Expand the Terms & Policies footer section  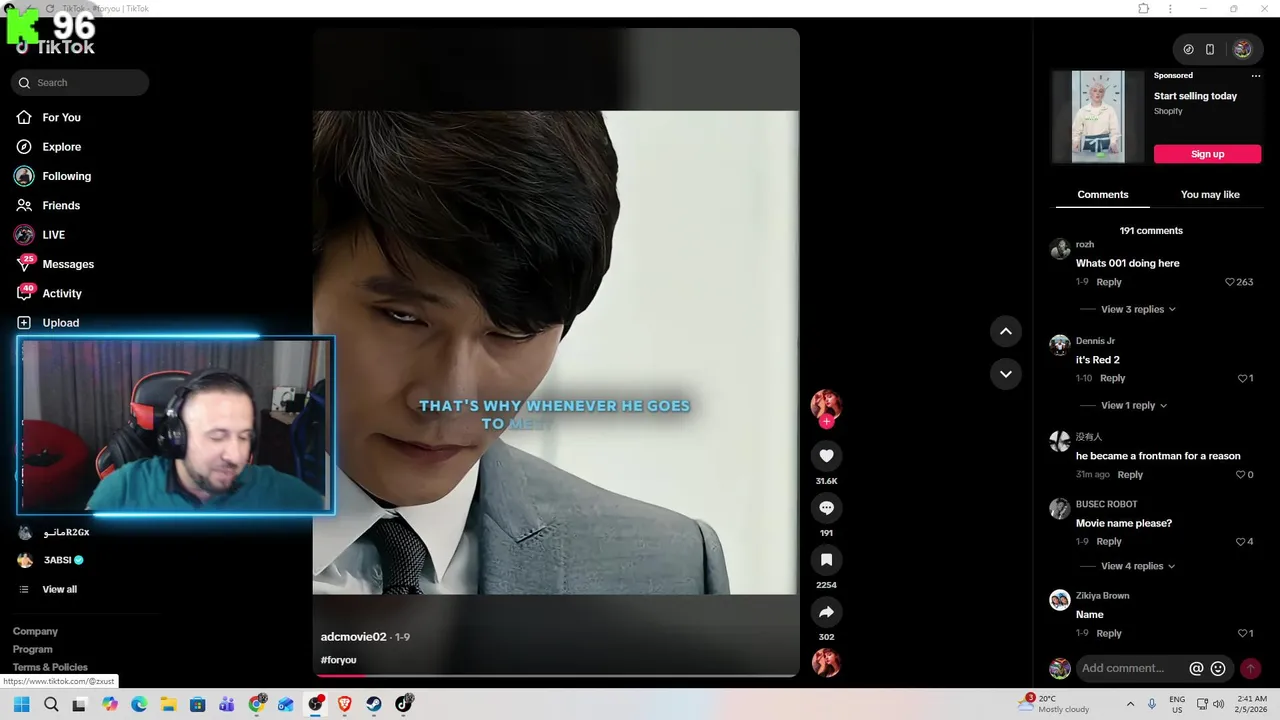tap(50, 667)
